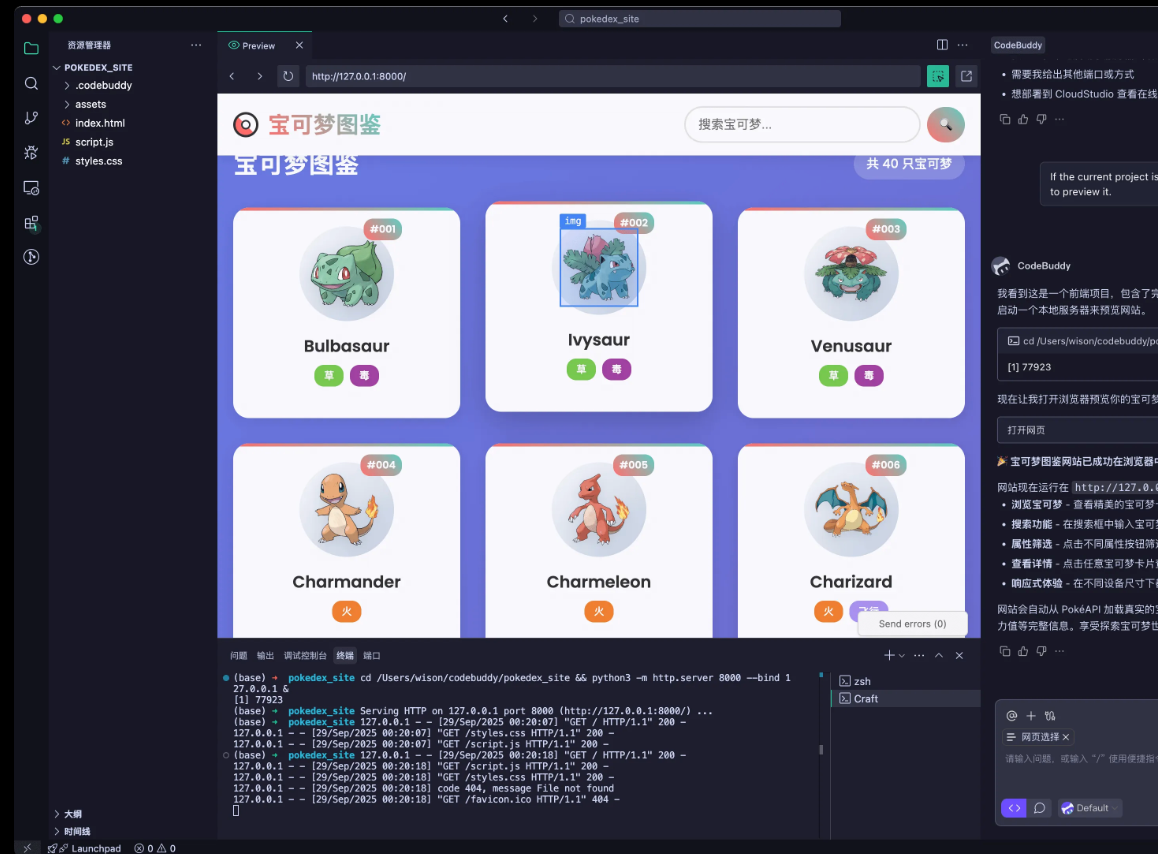Image resolution: width=1158 pixels, height=854 pixels.
Task: Click the 搜索宝可梦 search field
Action: click(800, 125)
